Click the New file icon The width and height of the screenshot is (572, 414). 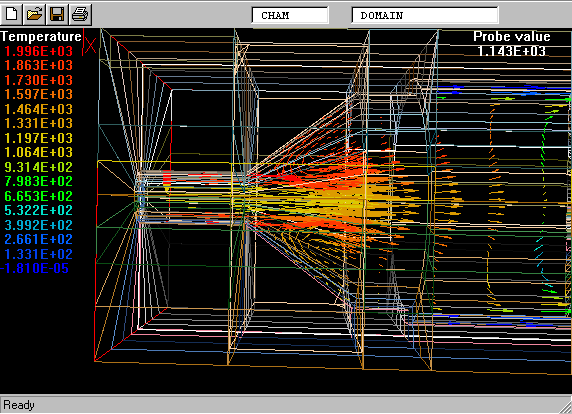pos(12,14)
